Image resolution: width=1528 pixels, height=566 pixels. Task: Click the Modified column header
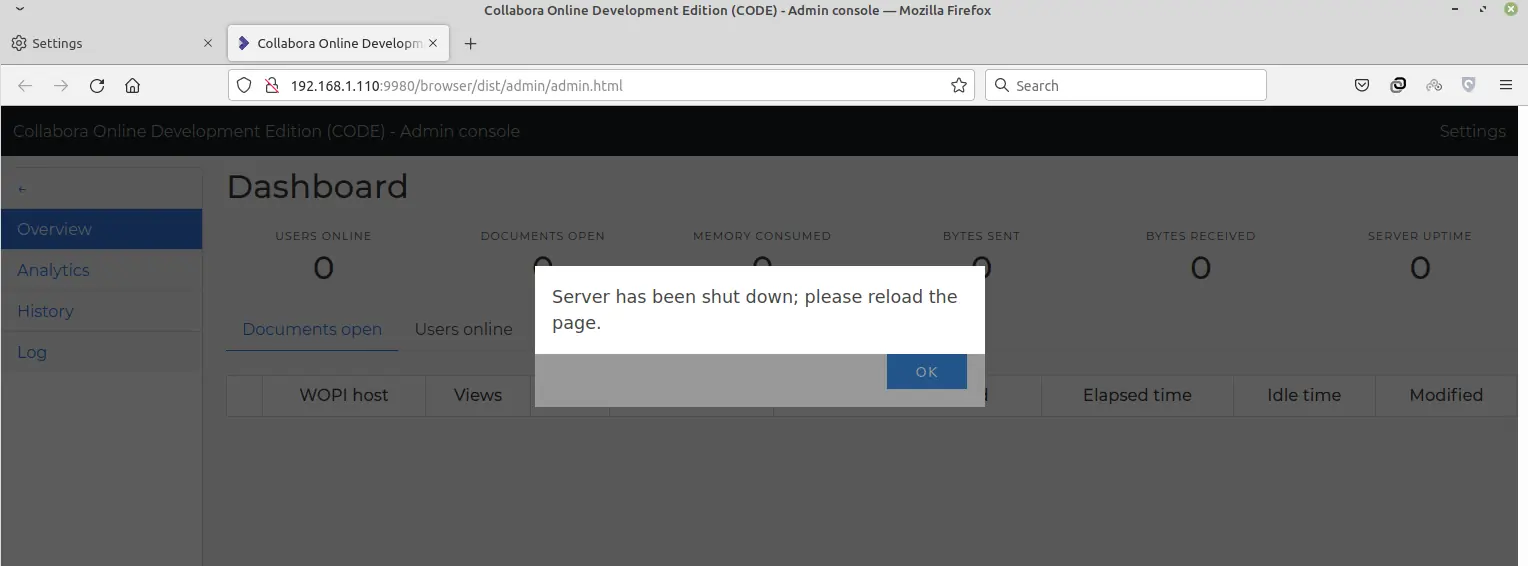(x=1446, y=395)
